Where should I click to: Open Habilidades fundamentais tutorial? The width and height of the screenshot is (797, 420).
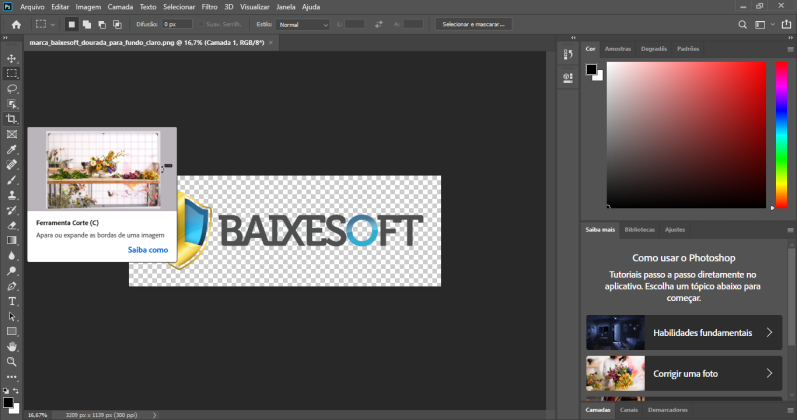[684, 333]
